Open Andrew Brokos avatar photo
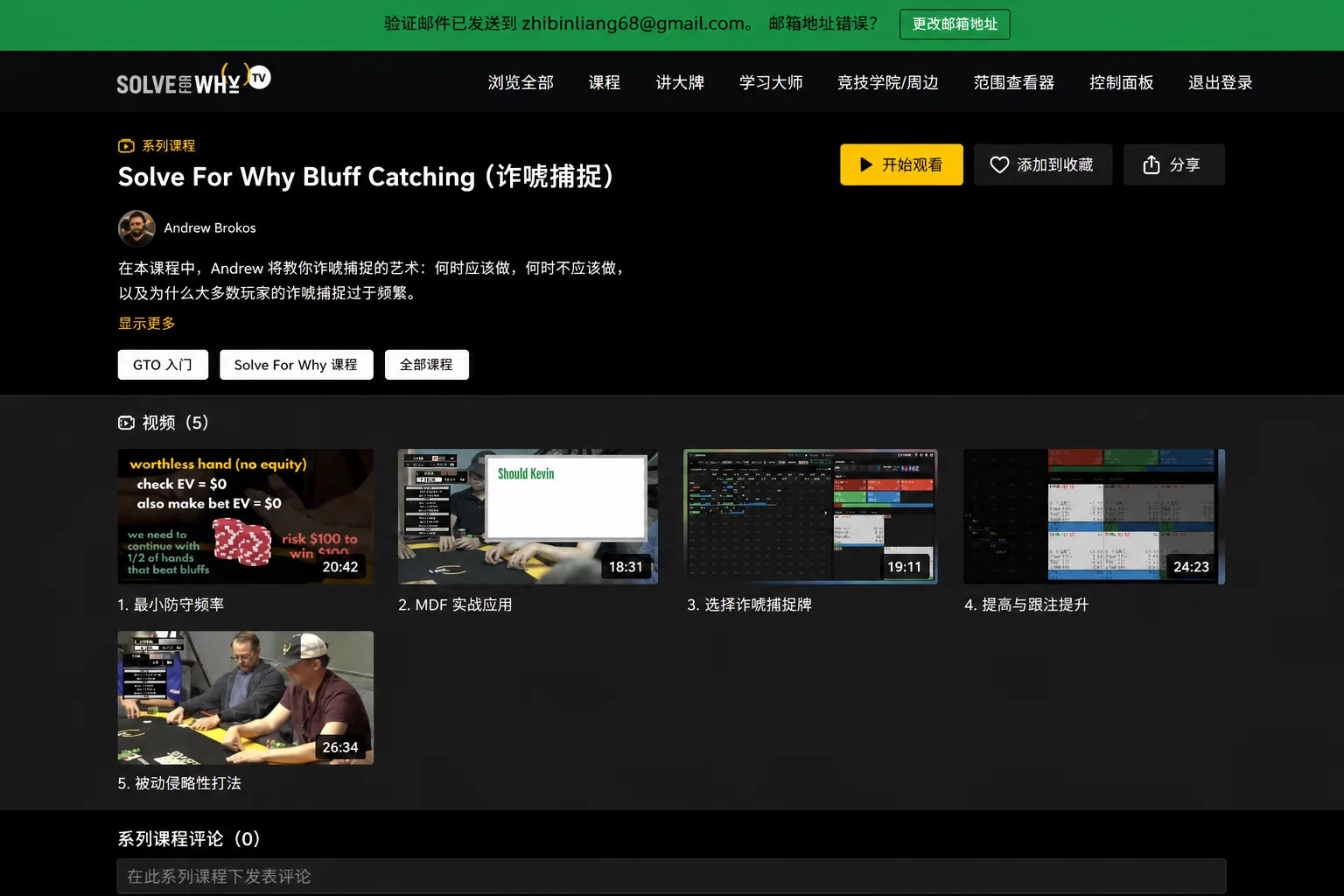 [x=136, y=228]
